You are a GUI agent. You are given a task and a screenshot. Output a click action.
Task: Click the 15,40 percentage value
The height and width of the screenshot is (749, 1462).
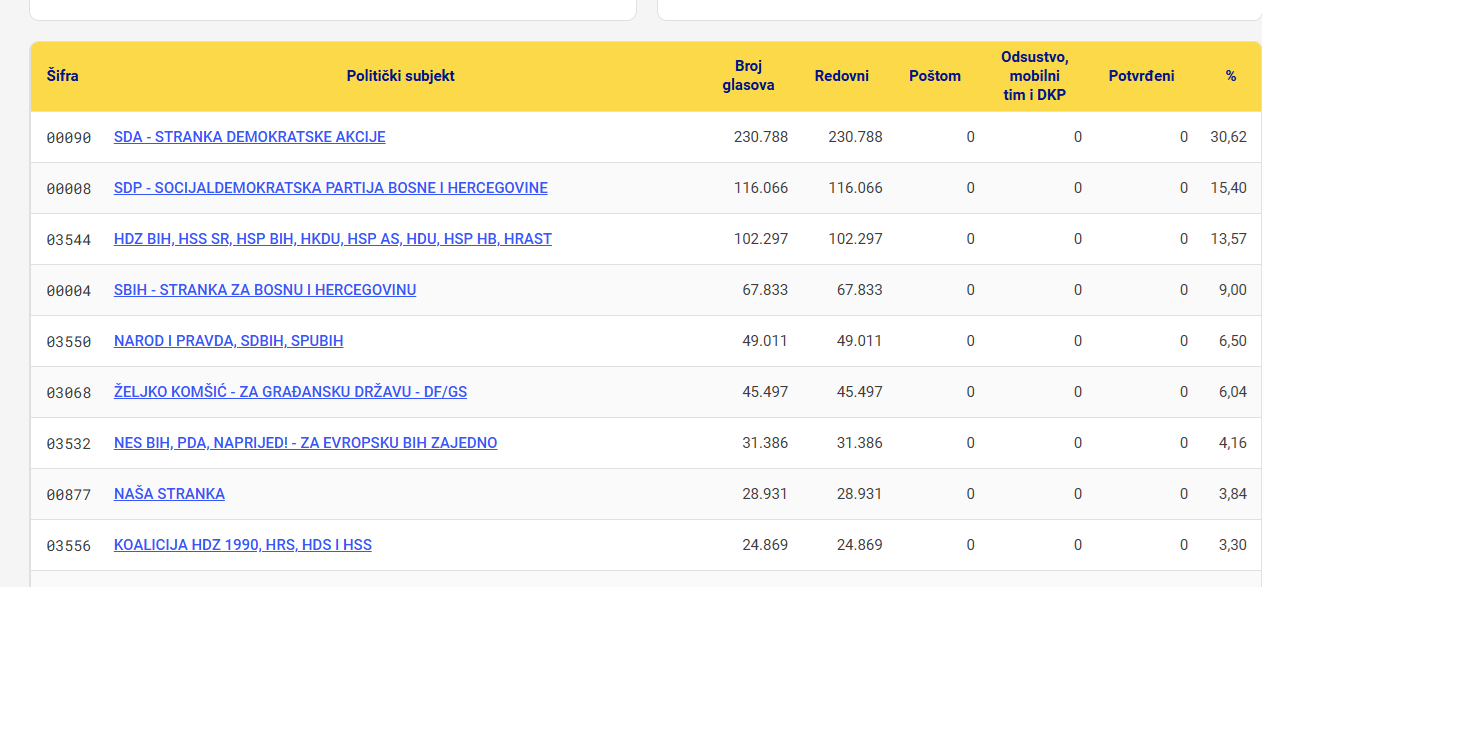(1228, 188)
